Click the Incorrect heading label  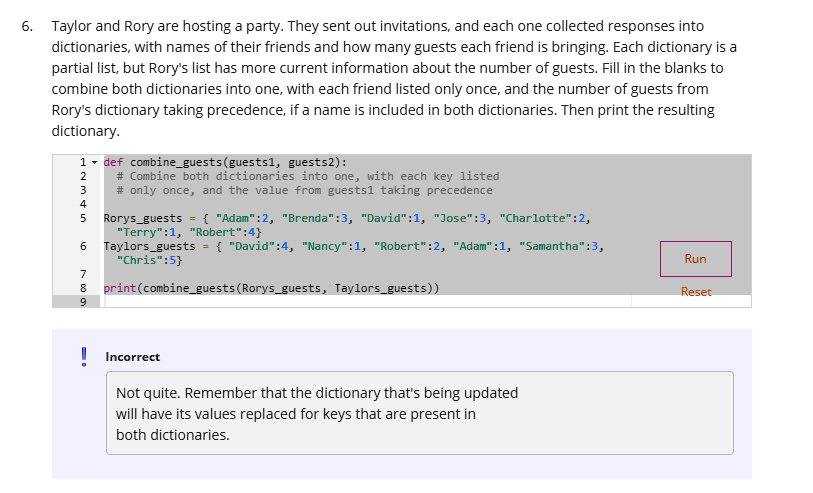click(132, 357)
